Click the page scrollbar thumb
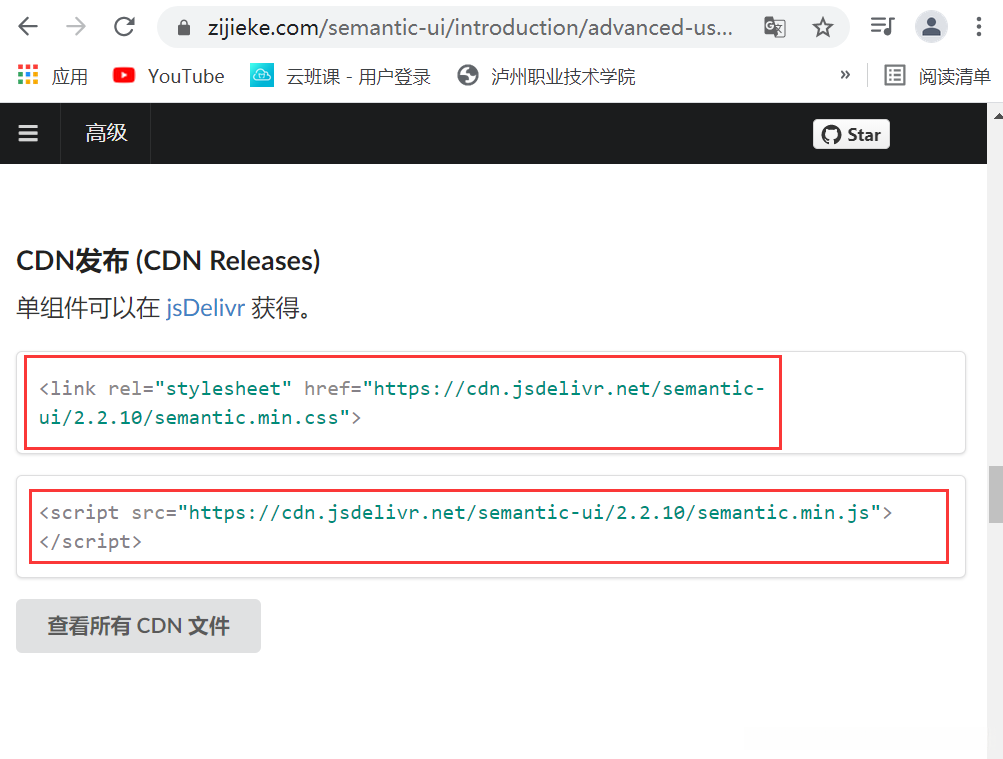Screen dimensions: 1003x759 point(995,495)
